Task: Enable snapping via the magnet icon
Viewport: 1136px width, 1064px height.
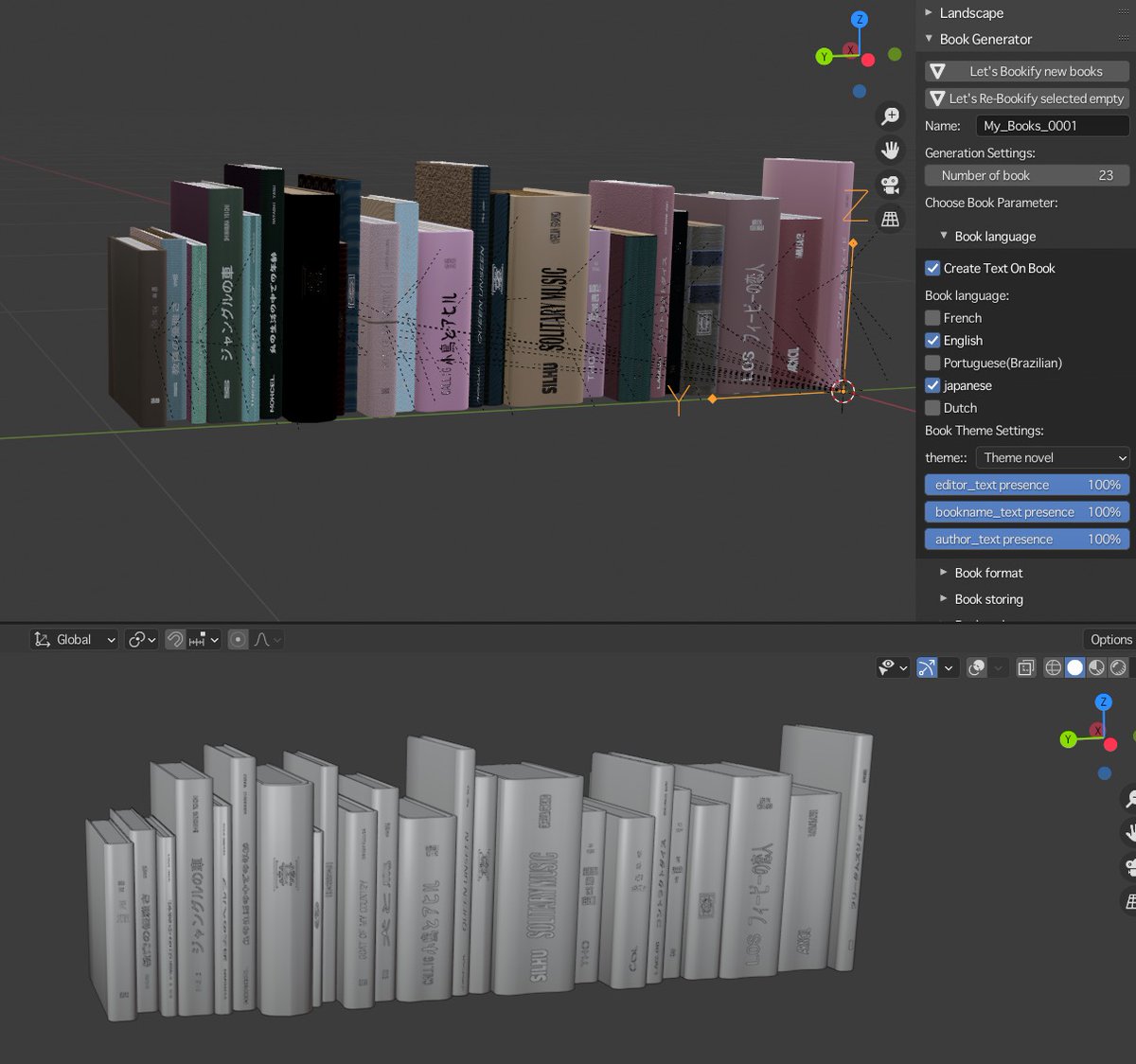Action: pos(175,639)
